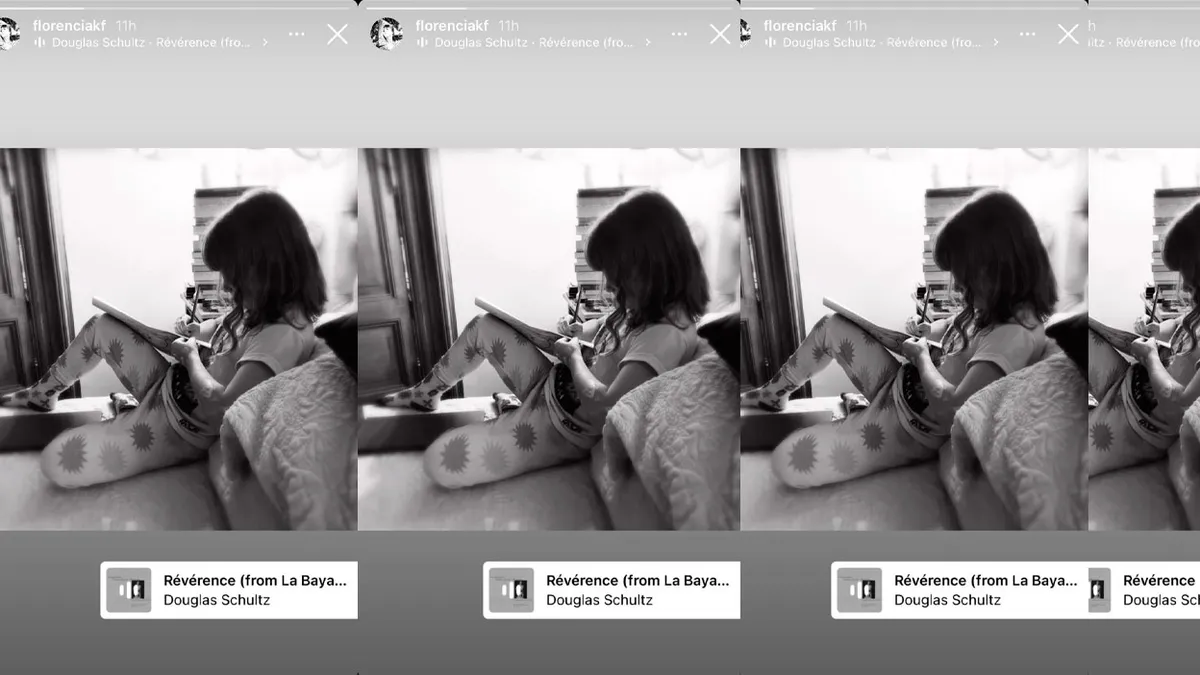Click the audio bars icon in the second story header
The height and width of the screenshot is (675, 1200).
tap(422, 43)
